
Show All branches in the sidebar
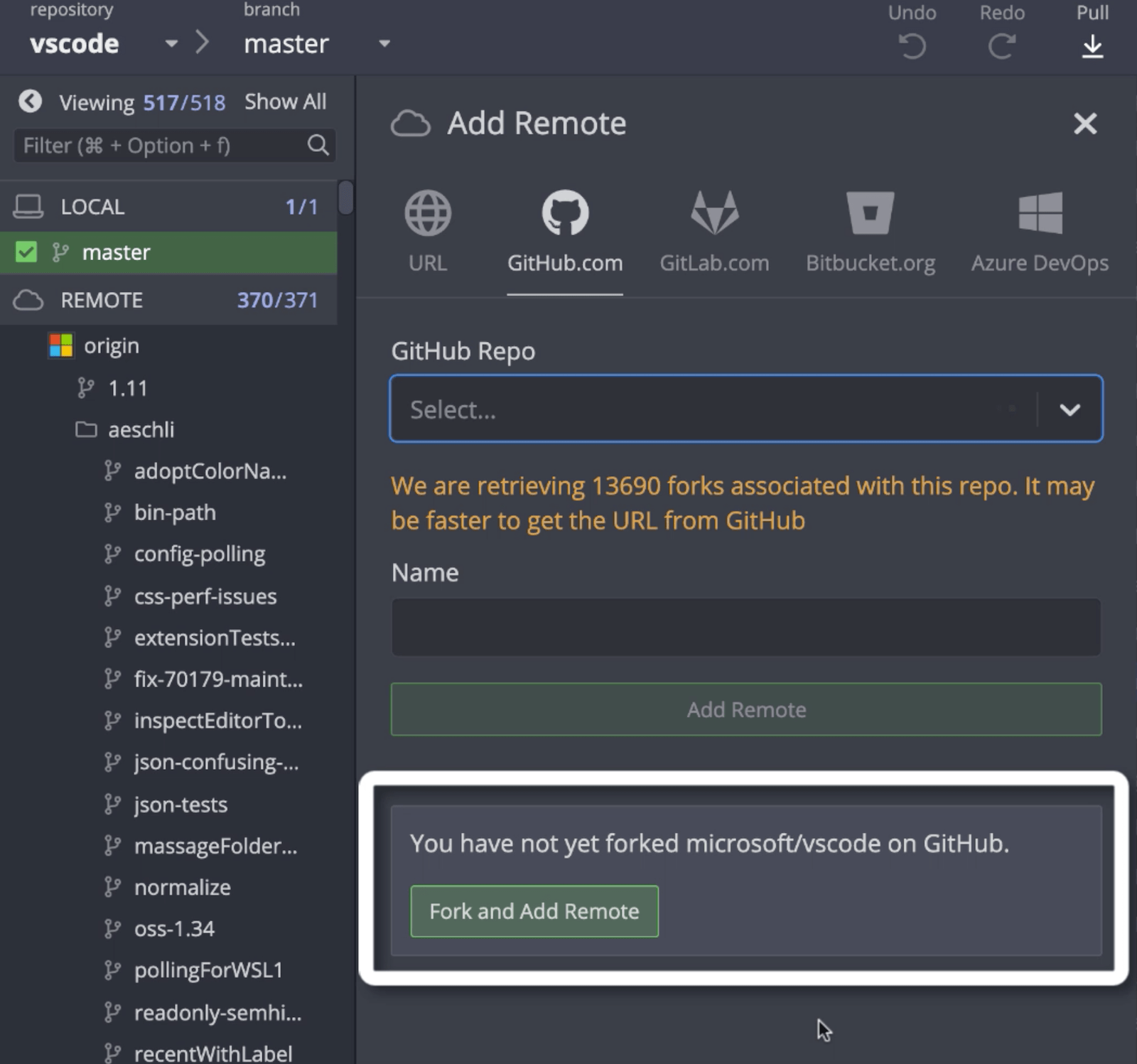[285, 101]
